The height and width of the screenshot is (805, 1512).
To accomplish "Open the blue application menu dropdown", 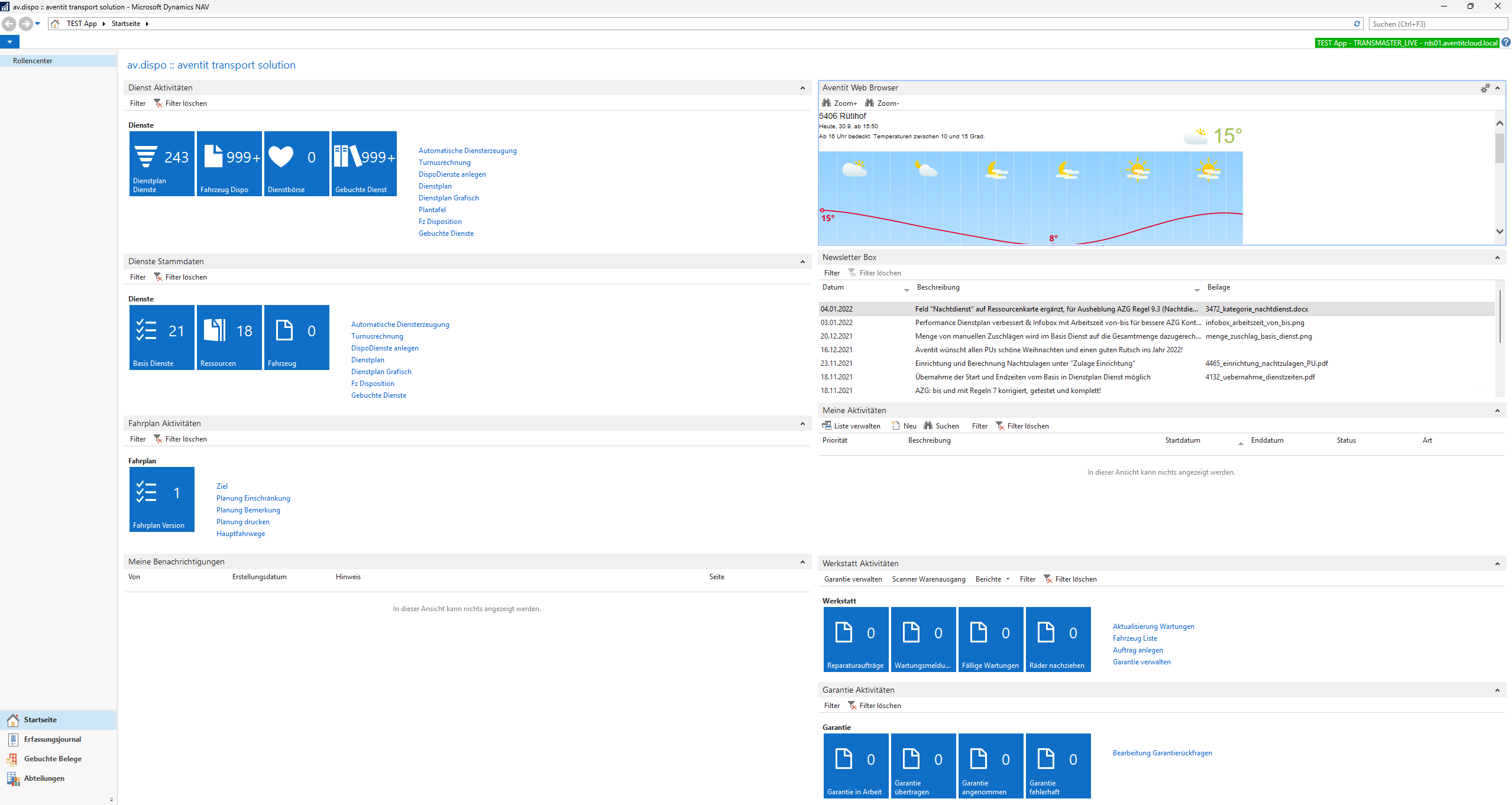I will [x=9, y=42].
